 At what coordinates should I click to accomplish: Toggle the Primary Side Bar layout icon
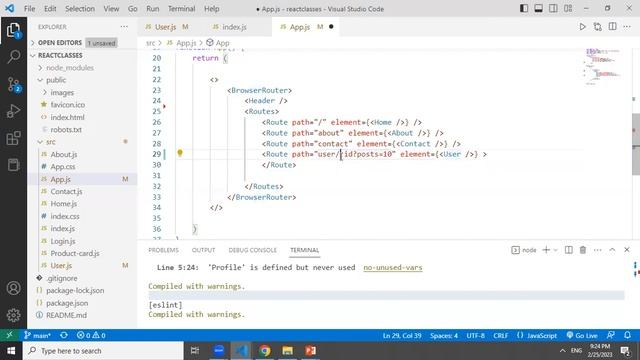[524, 9]
